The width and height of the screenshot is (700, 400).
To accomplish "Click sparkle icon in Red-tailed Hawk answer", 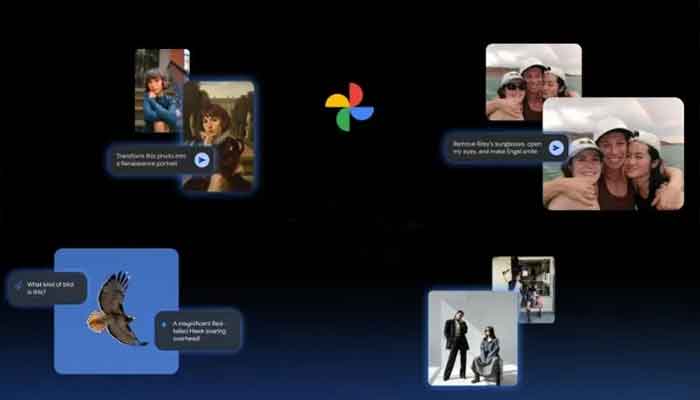I will pyautogui.click(x=165, y=325).
